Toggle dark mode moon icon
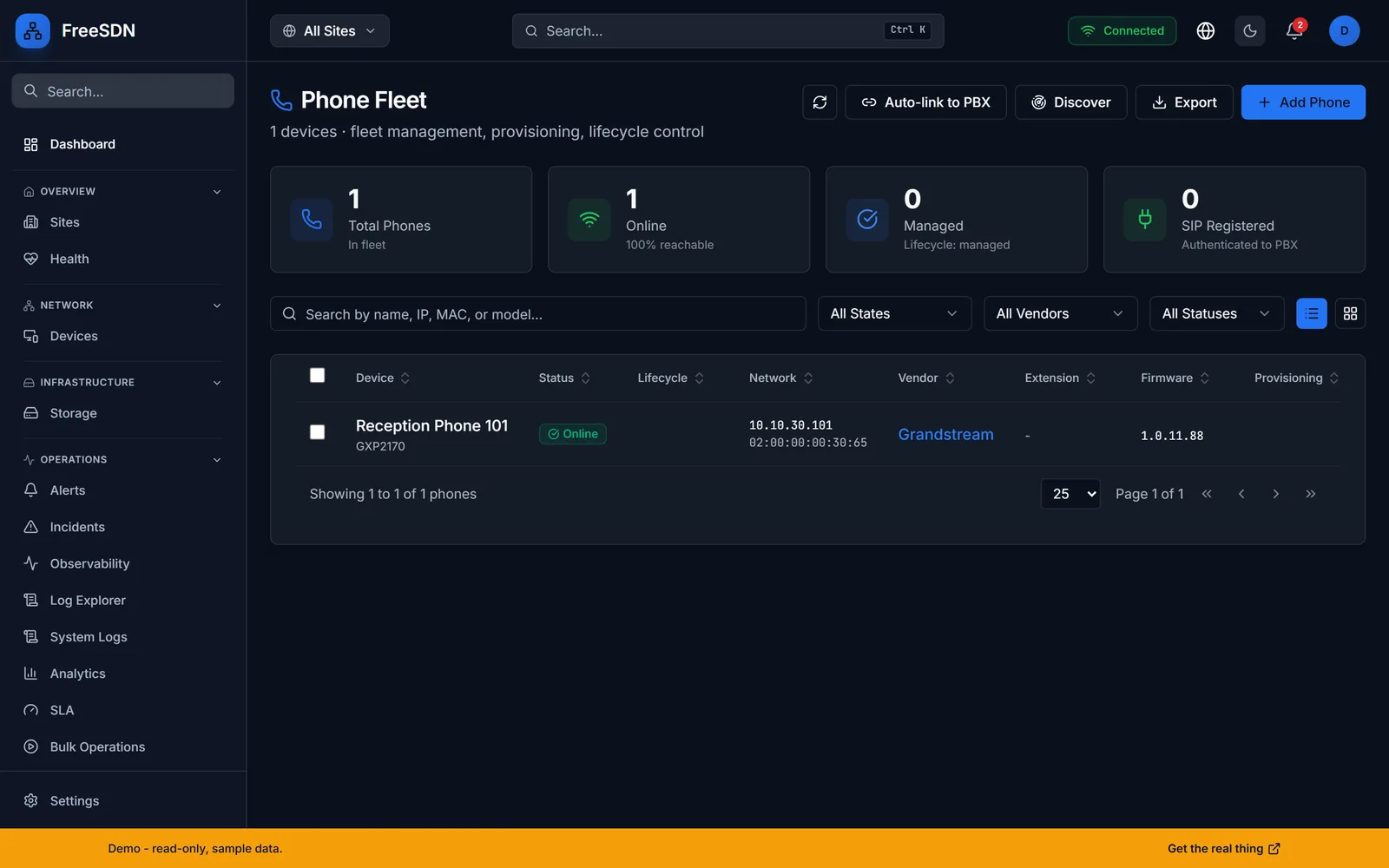 1250,31
